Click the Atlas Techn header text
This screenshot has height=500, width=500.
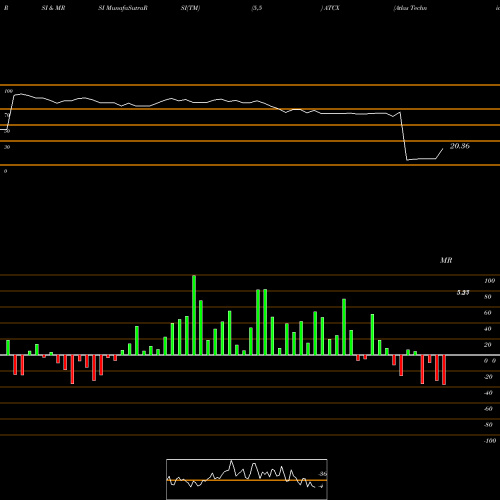coord(410,8)
